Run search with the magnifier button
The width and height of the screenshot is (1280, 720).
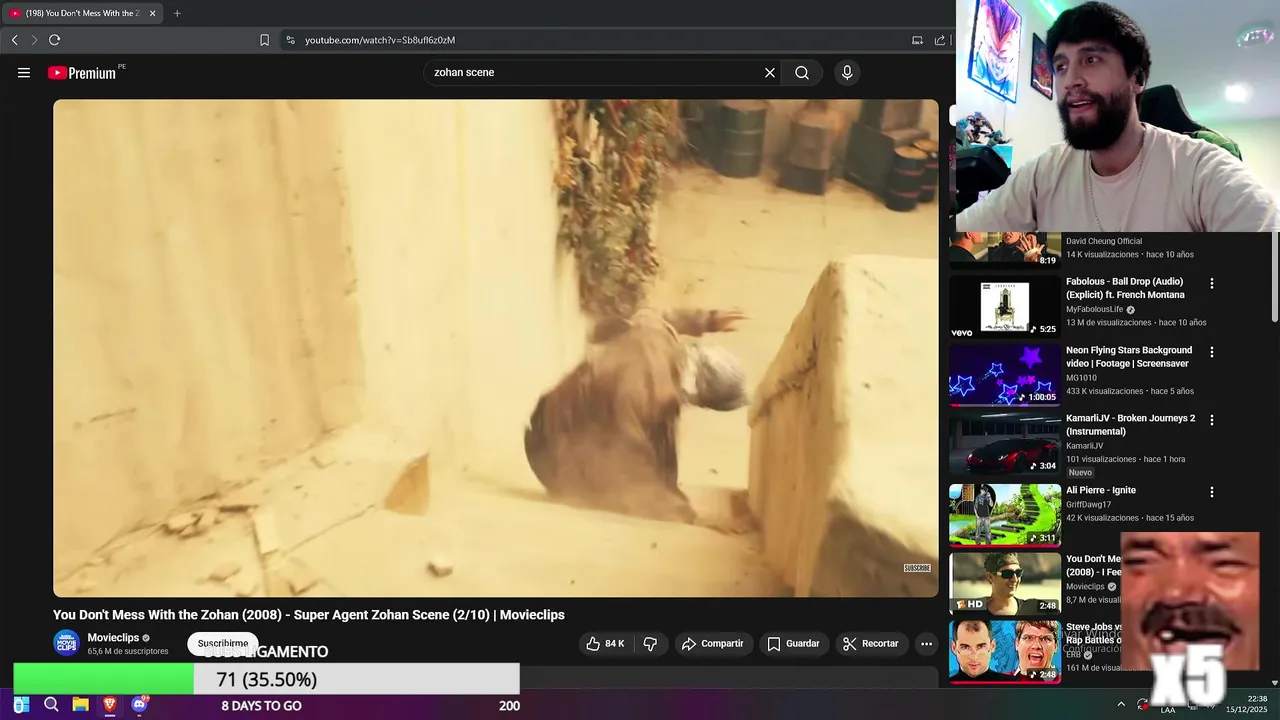[x=802, y=72]
